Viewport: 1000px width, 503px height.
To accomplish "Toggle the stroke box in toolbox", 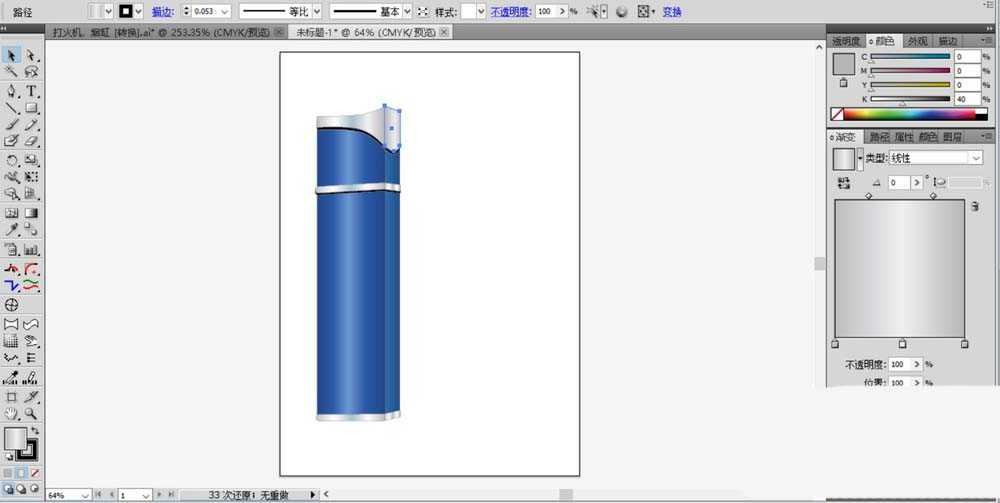I will tap(27, 449).
